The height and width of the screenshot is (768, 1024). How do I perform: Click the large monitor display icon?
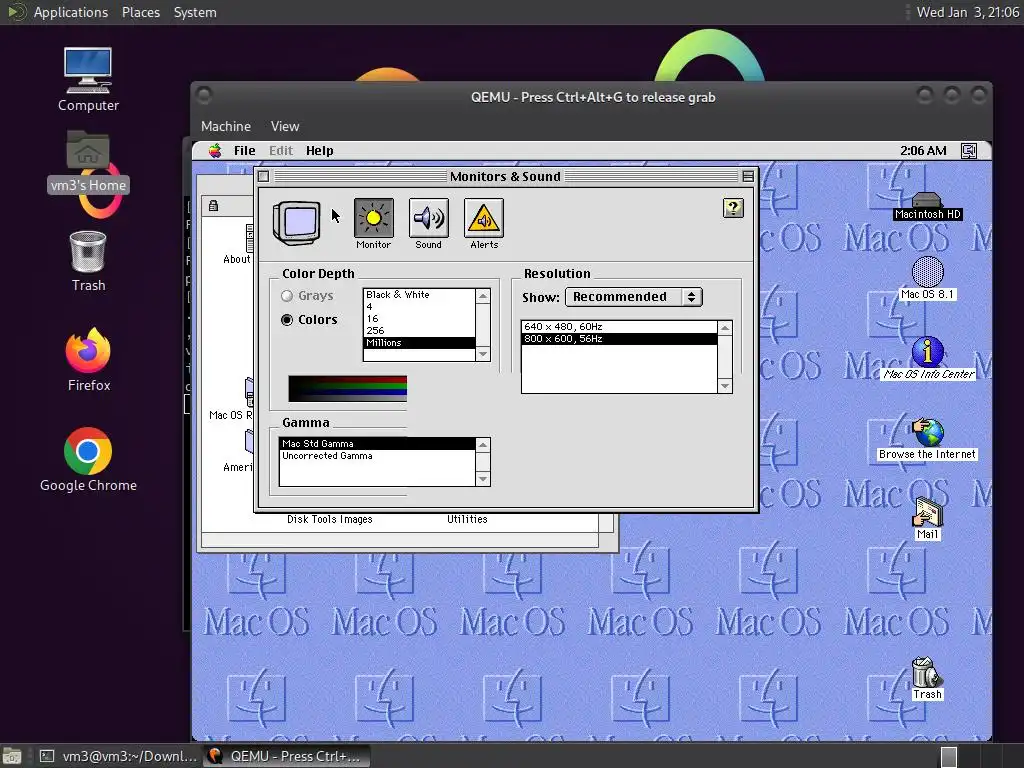tap(296, 223)
